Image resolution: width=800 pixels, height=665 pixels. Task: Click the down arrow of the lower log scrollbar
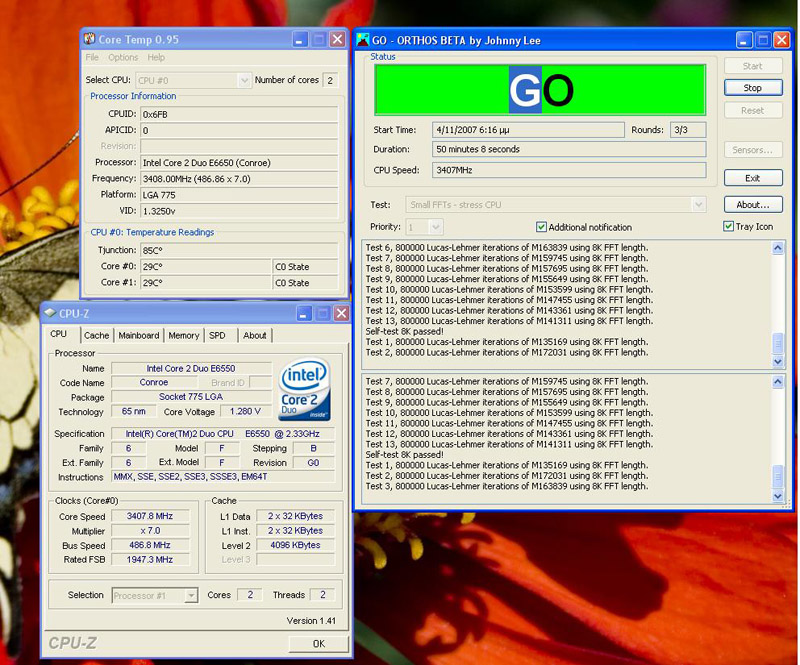[x=778, y=496]
